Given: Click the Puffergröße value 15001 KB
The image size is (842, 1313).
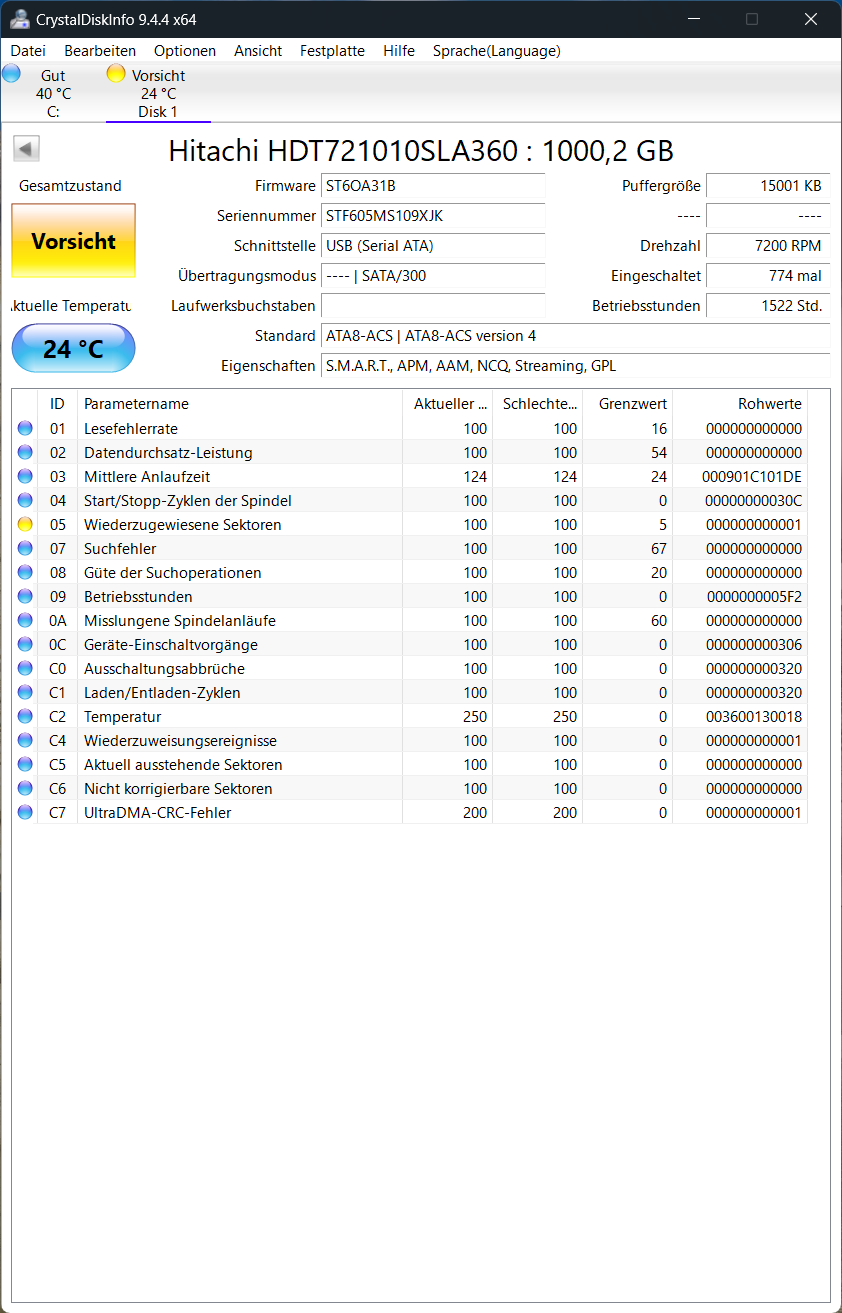Looking at the screenshot, I should 768,186.
